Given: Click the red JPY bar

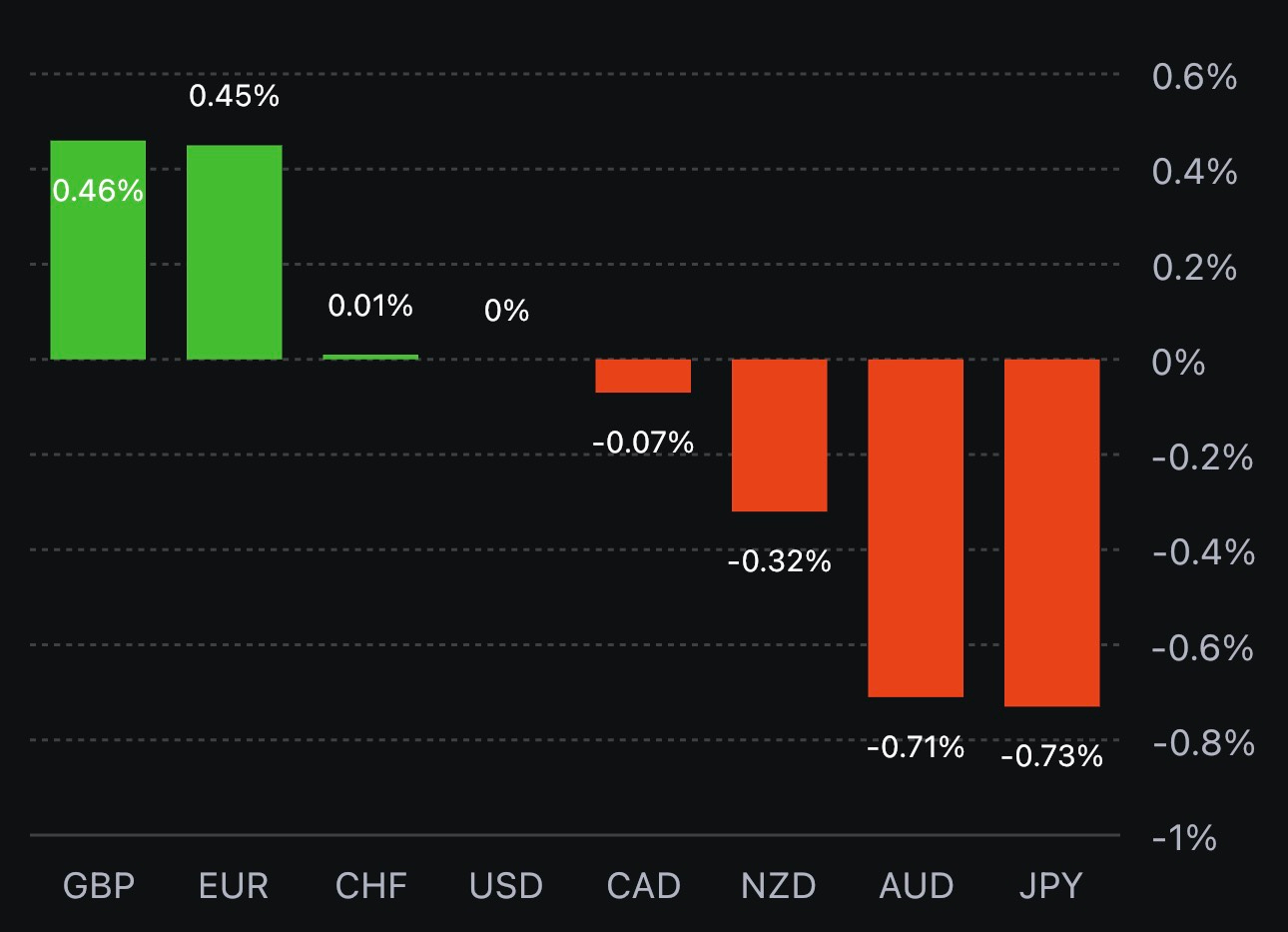Looking at the screenshot, I should 1051,532.
